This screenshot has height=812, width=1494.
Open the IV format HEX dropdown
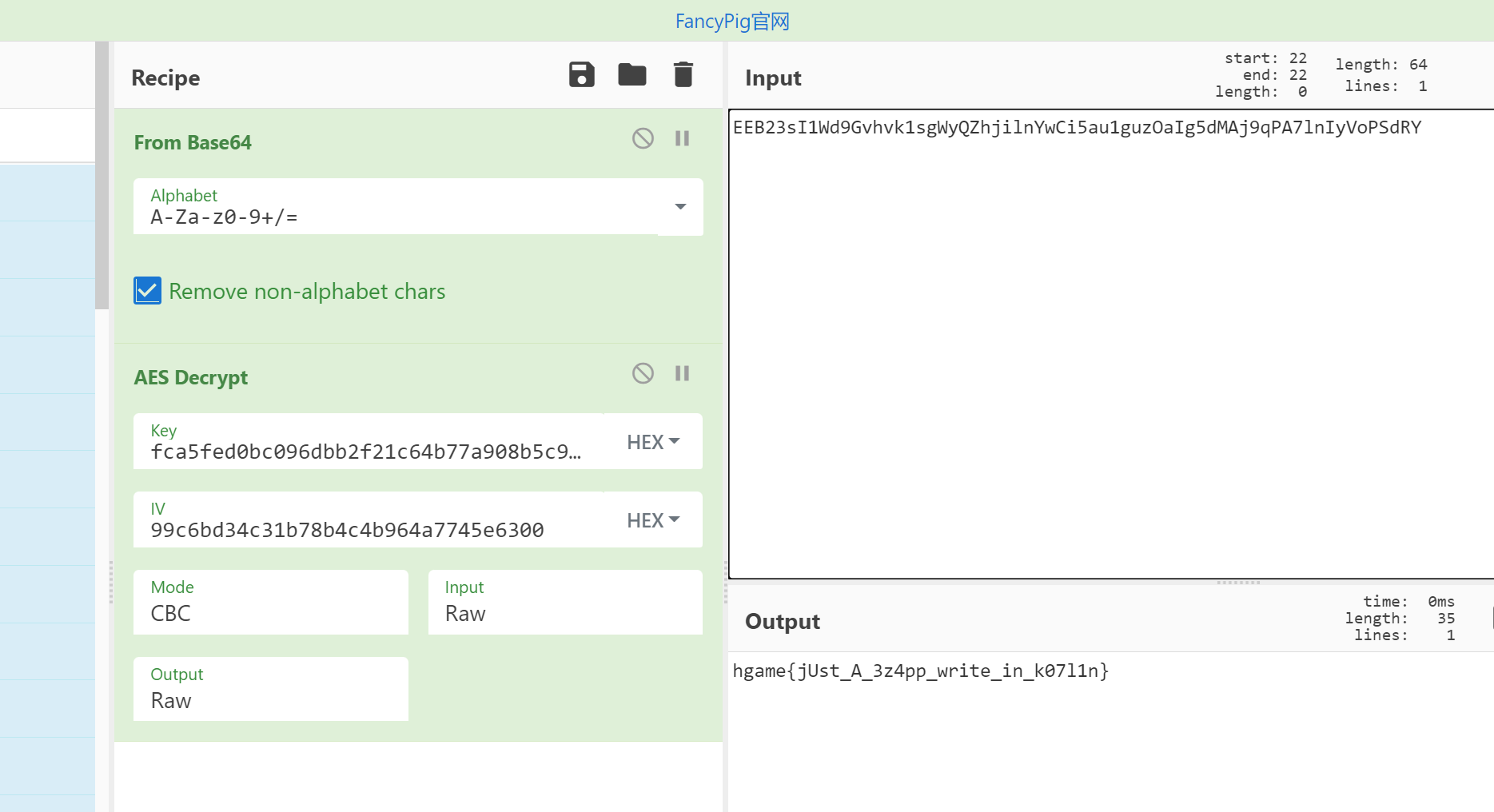coord(652,520)
